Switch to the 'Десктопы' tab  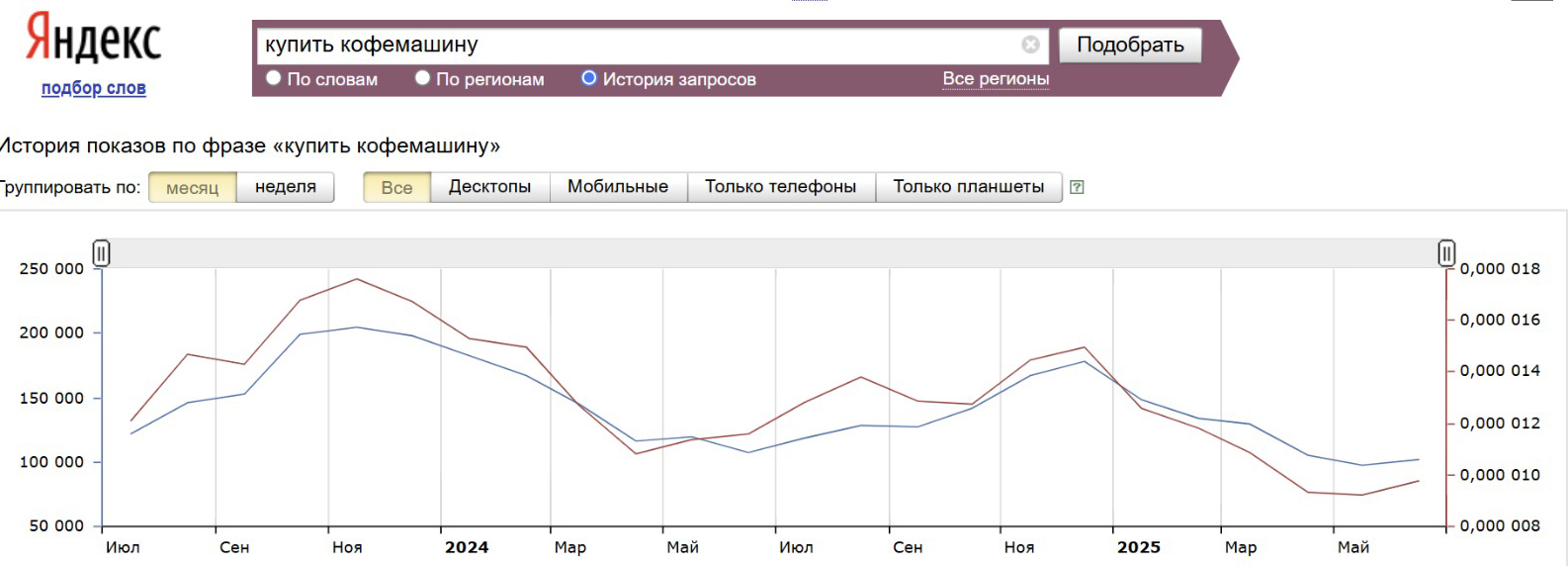[x=489, y=187]
